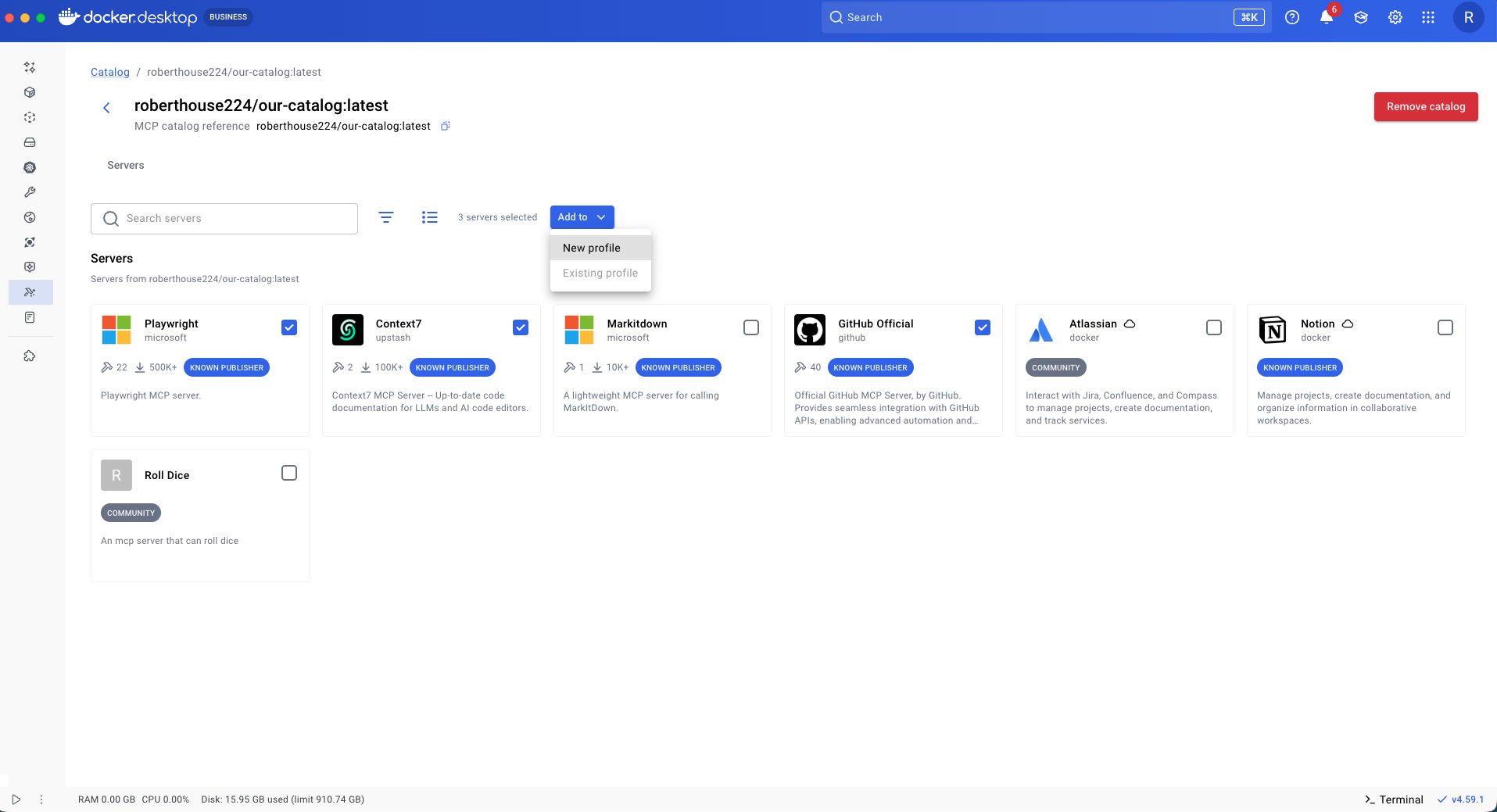Open the Builds wrench icon in sidebar
This screenshot has width=1497, height=812.
coord(30,192)
